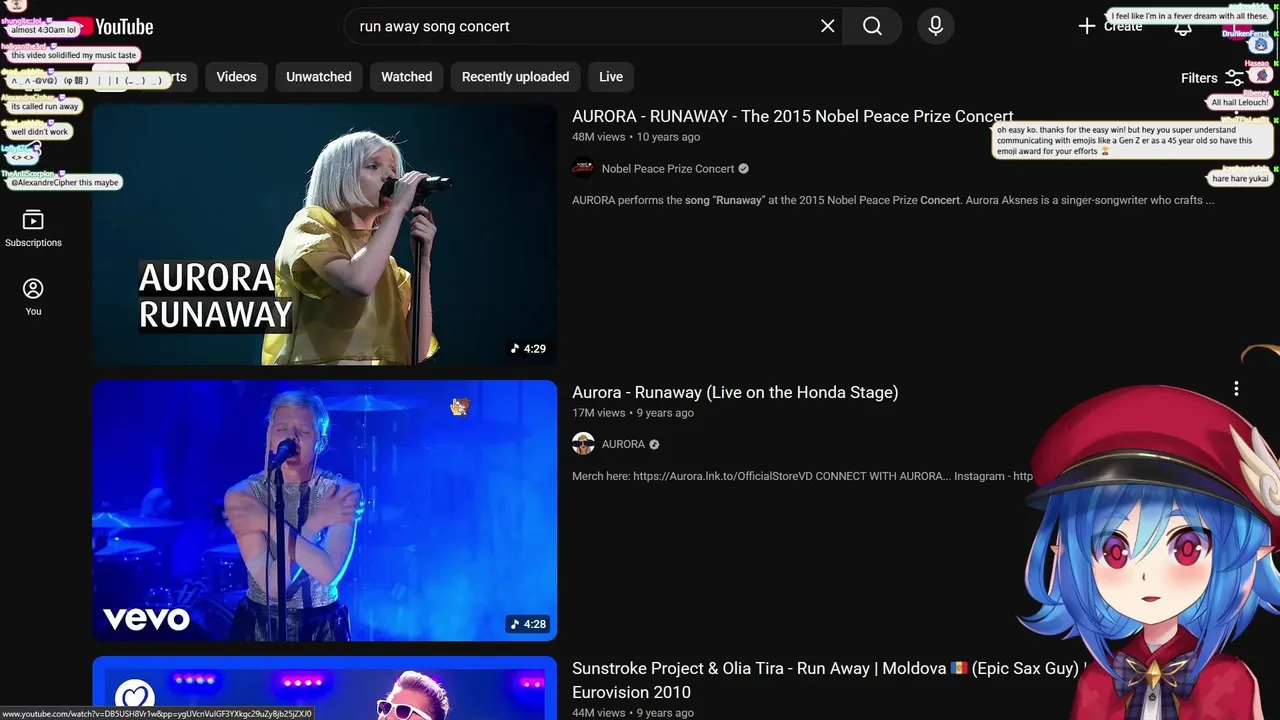
Task: Open AURORA channel avatar icon
Action: (583, 444)
